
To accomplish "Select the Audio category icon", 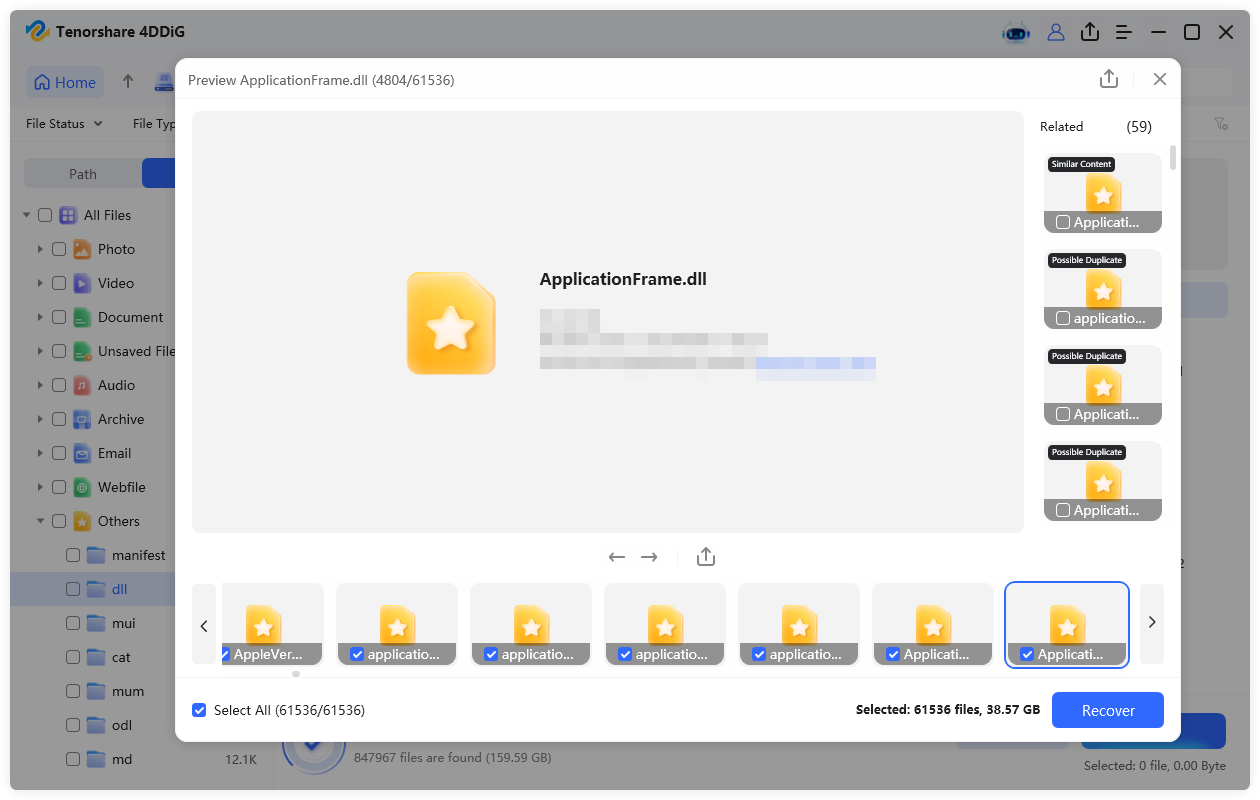I will click(x=82, y=385).
